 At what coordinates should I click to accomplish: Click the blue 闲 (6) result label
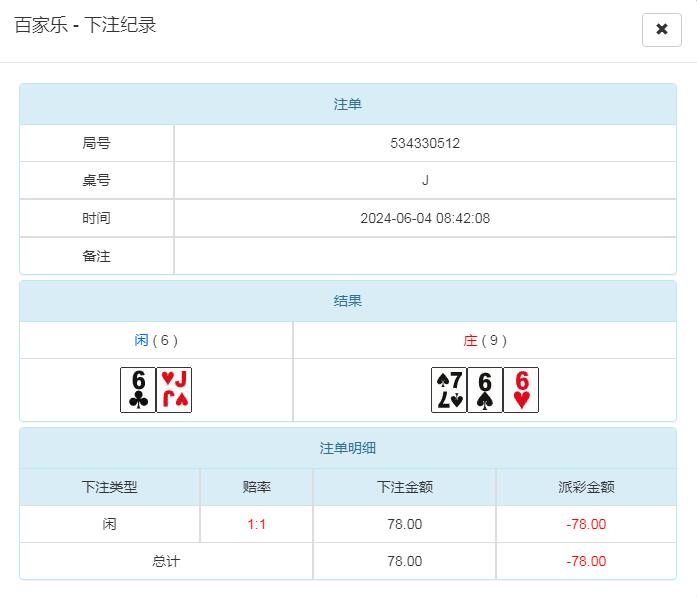click(x=156, y=340)
